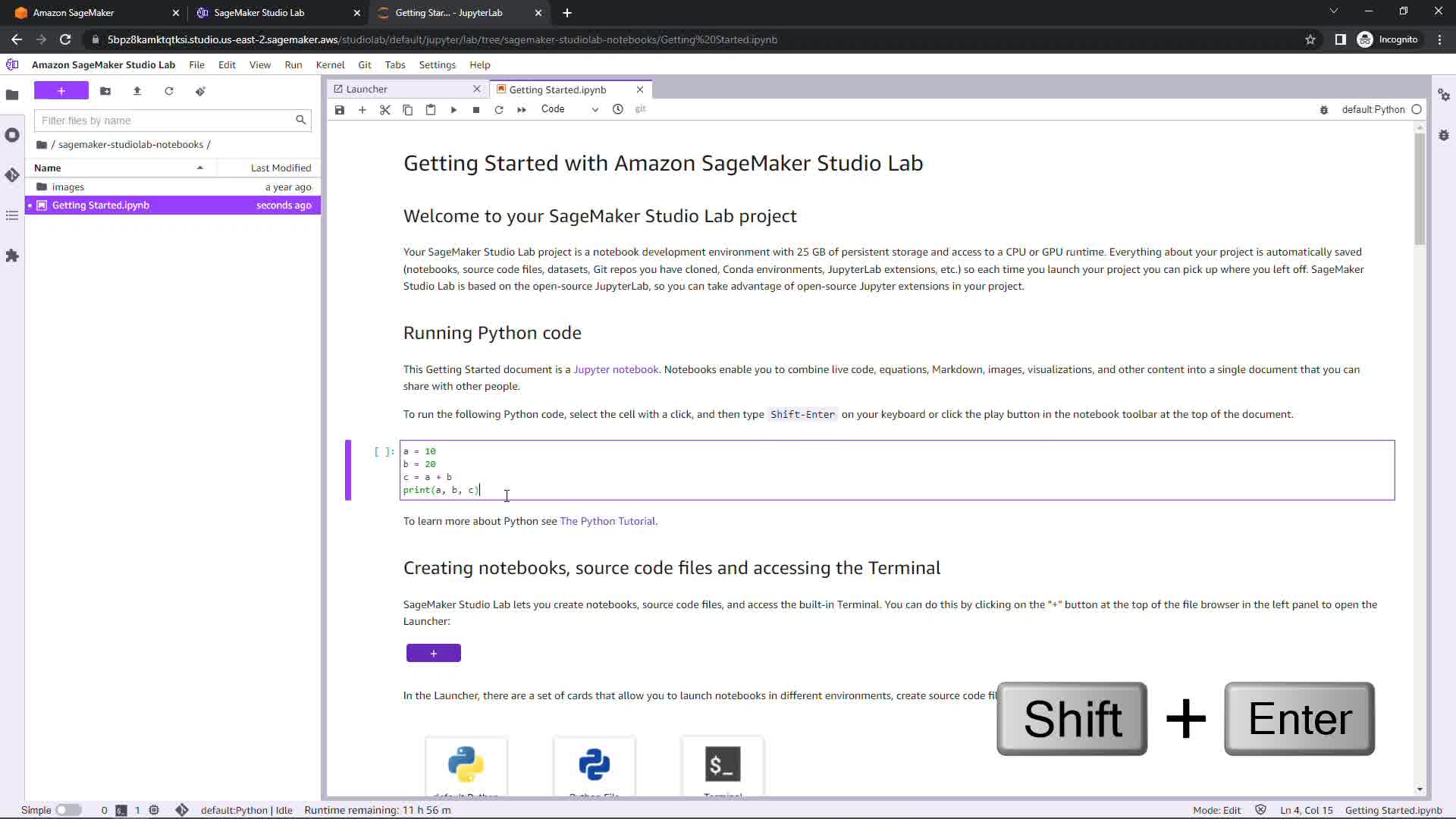1456x819 pixels.
Task: Restart the kernel and run all cells
Action: point(522,110)
